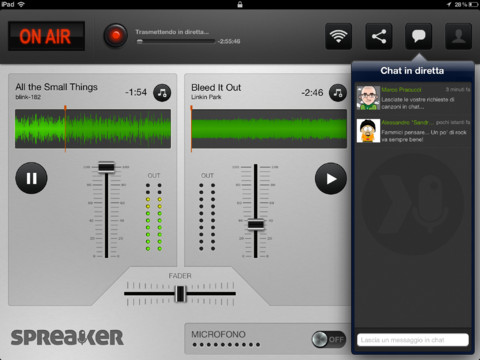
Task: Toggle the live chat speech bubble icon
Action: tap(419, 36)
